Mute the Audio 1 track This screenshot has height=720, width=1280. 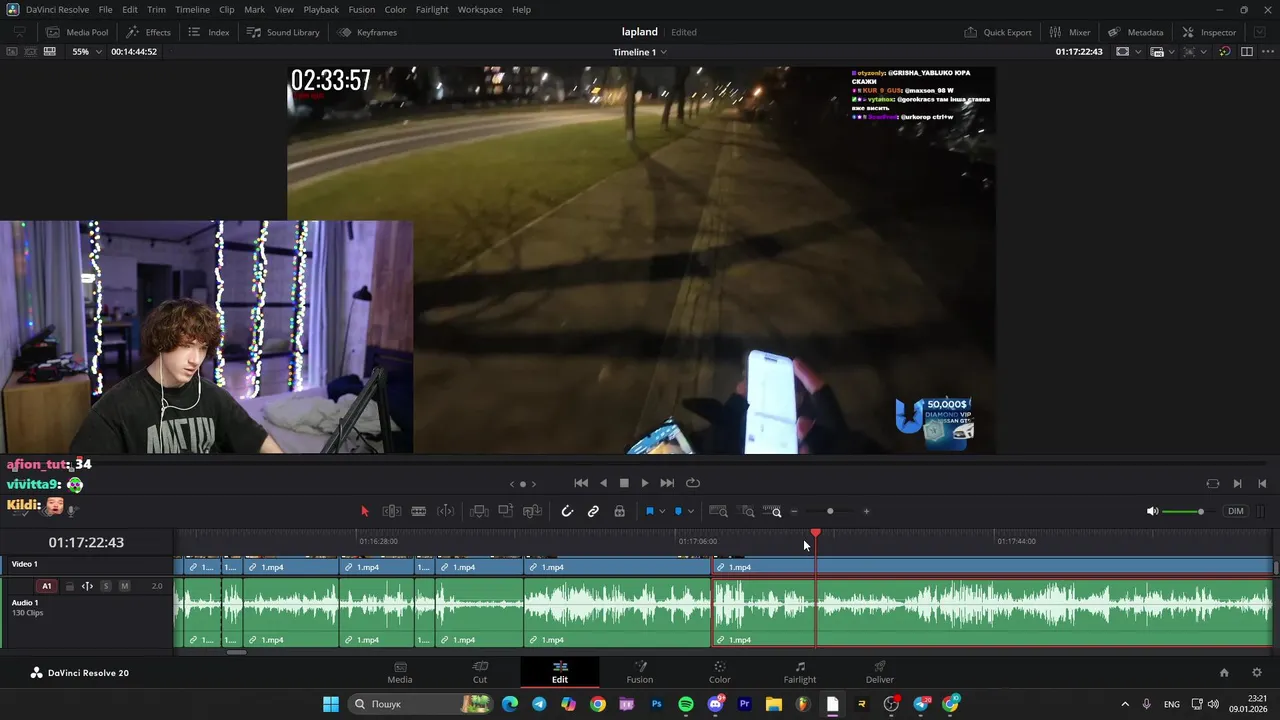click(124, 586)
